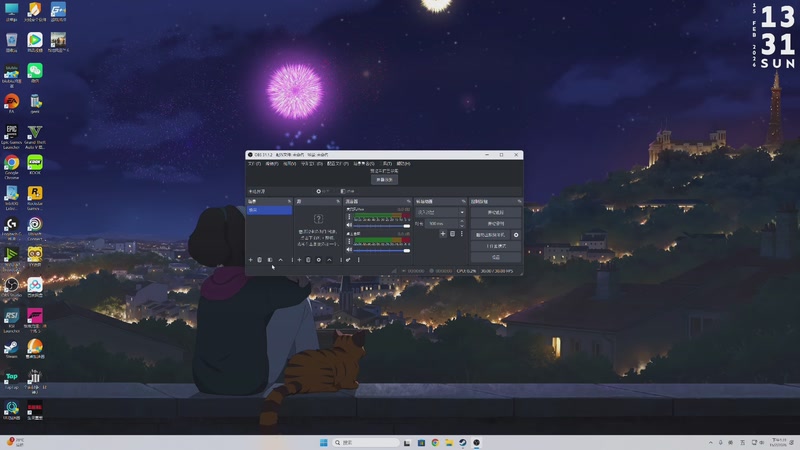
Task: Mute the Desktop Audio channel speaker icon
Action: [349, 249]
